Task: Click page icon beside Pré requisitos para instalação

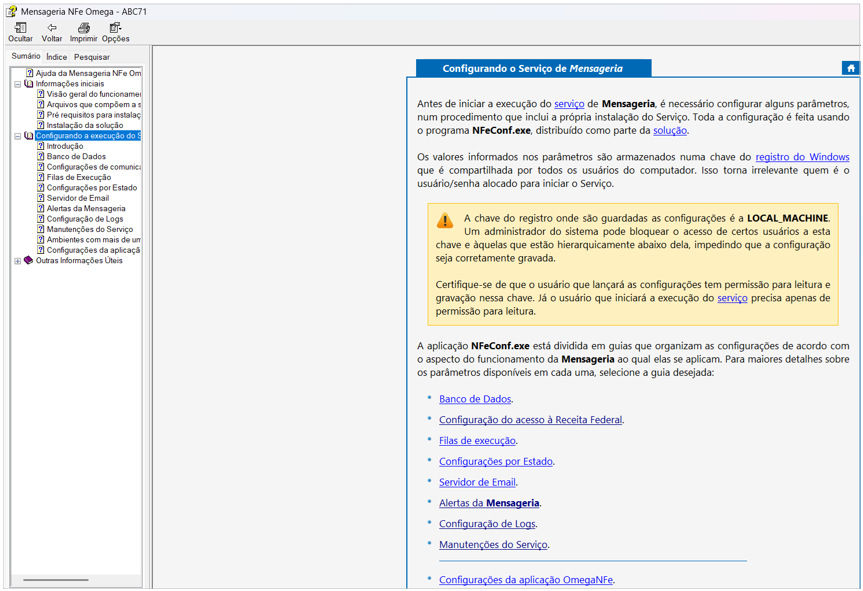Action: [41, 115]
